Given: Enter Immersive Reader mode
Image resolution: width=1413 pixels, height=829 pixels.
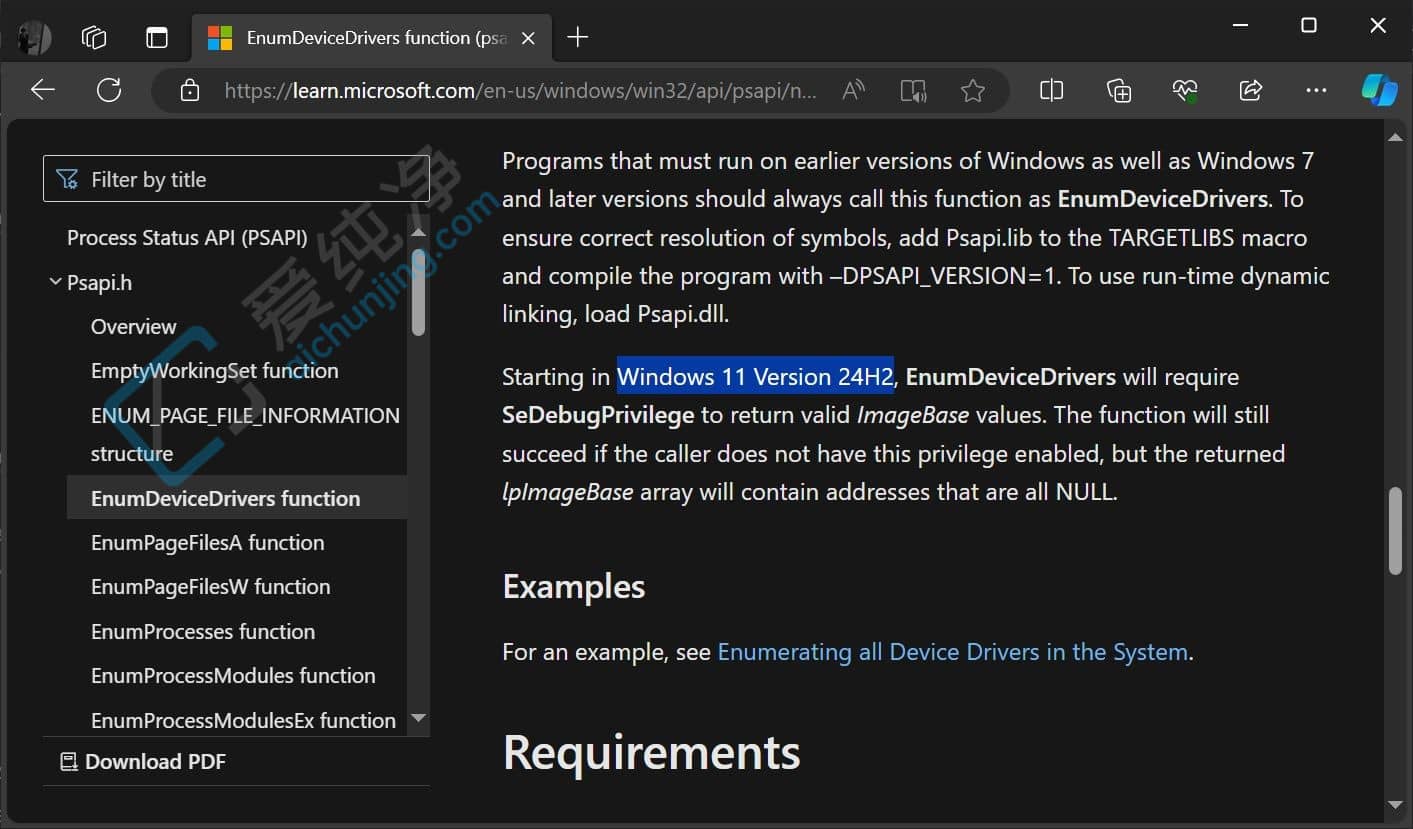Looking at the screenshot, I should point(913,90).
